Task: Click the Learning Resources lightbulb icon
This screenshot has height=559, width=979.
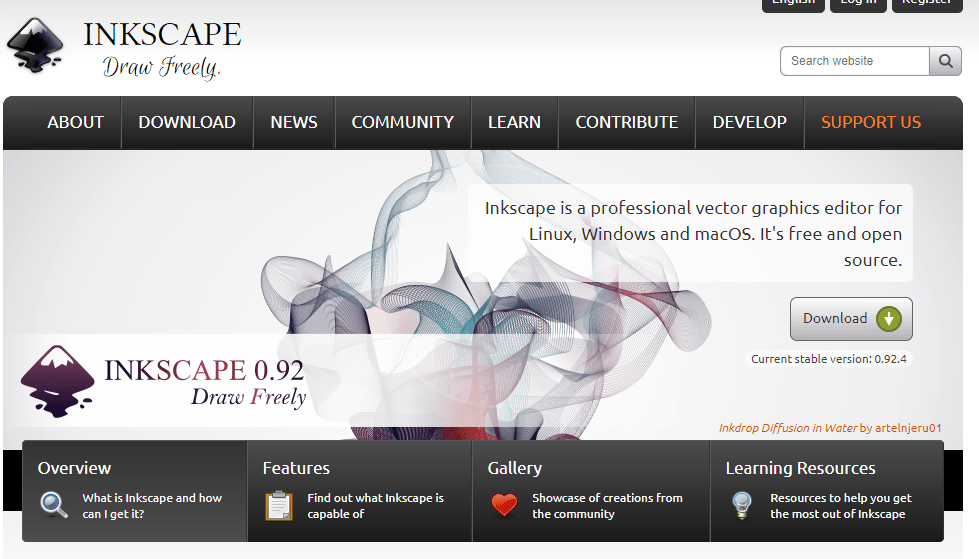Action: point(742,505)
